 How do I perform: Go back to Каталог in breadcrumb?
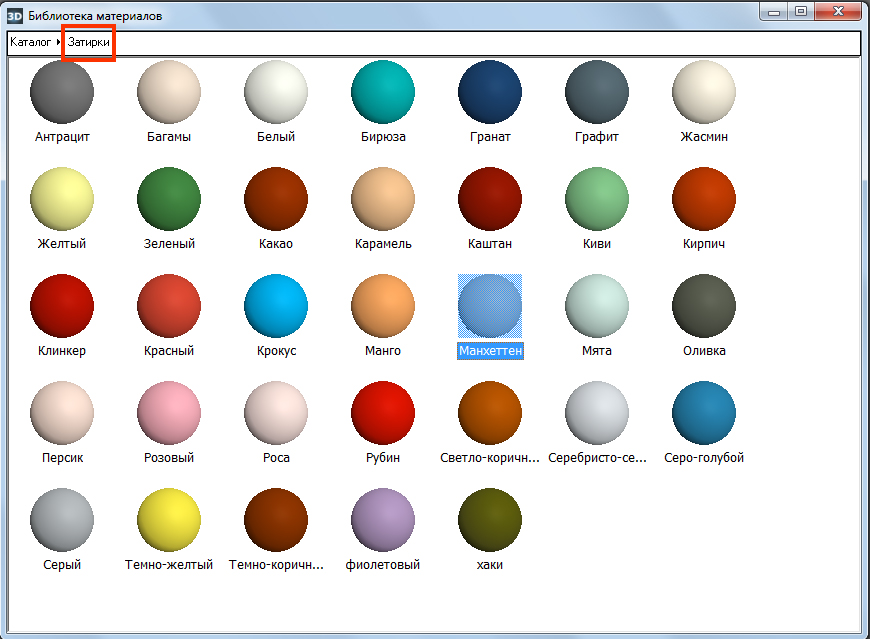click(x=31, y=42)
